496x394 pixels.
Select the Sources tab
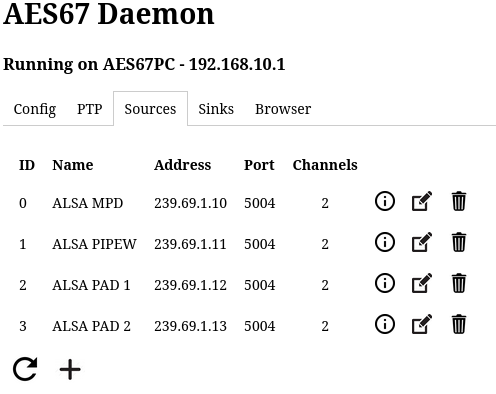coord(150,109)
